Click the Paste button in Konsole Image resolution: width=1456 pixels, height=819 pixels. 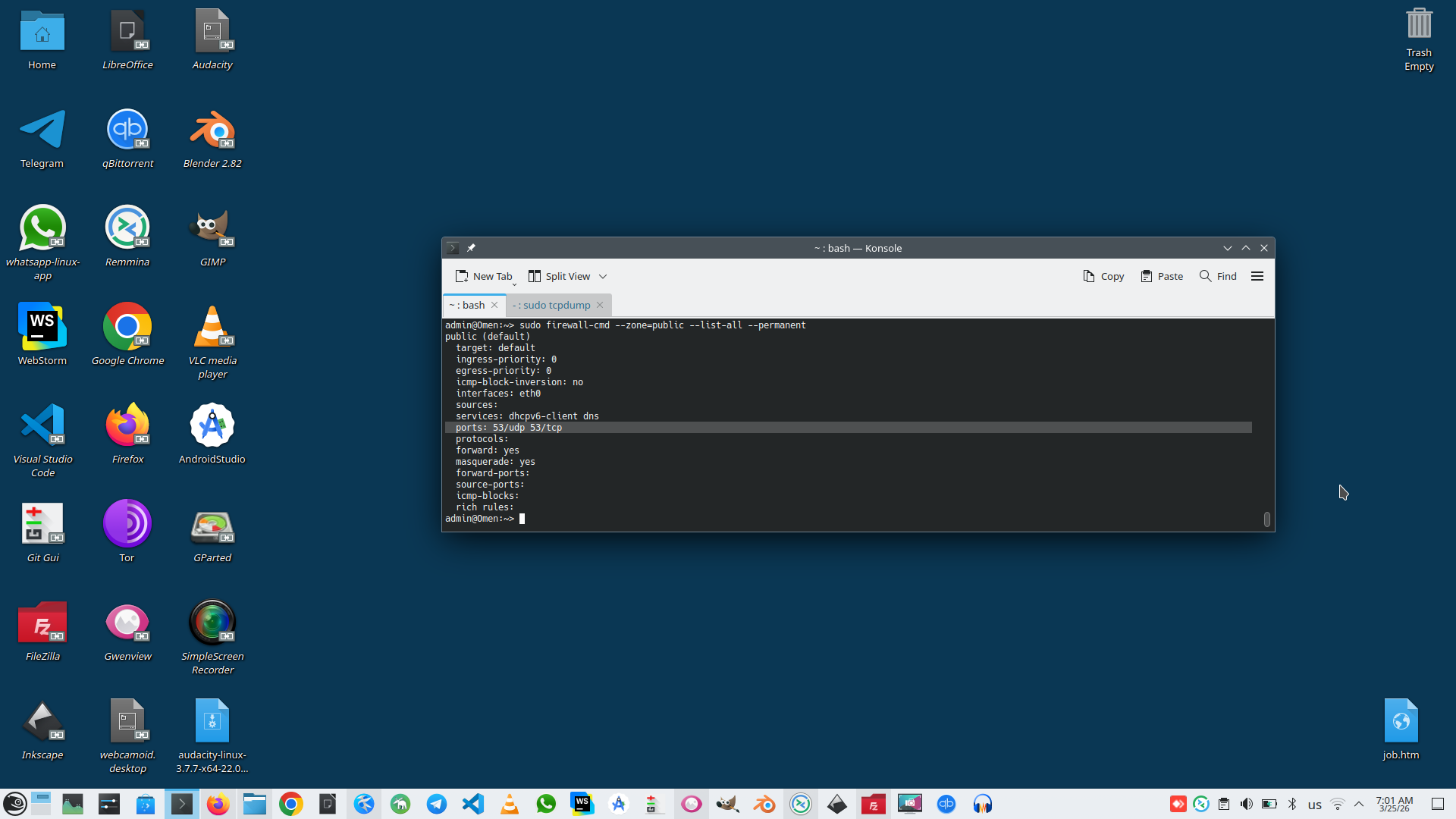click(x=1162, y=276)
